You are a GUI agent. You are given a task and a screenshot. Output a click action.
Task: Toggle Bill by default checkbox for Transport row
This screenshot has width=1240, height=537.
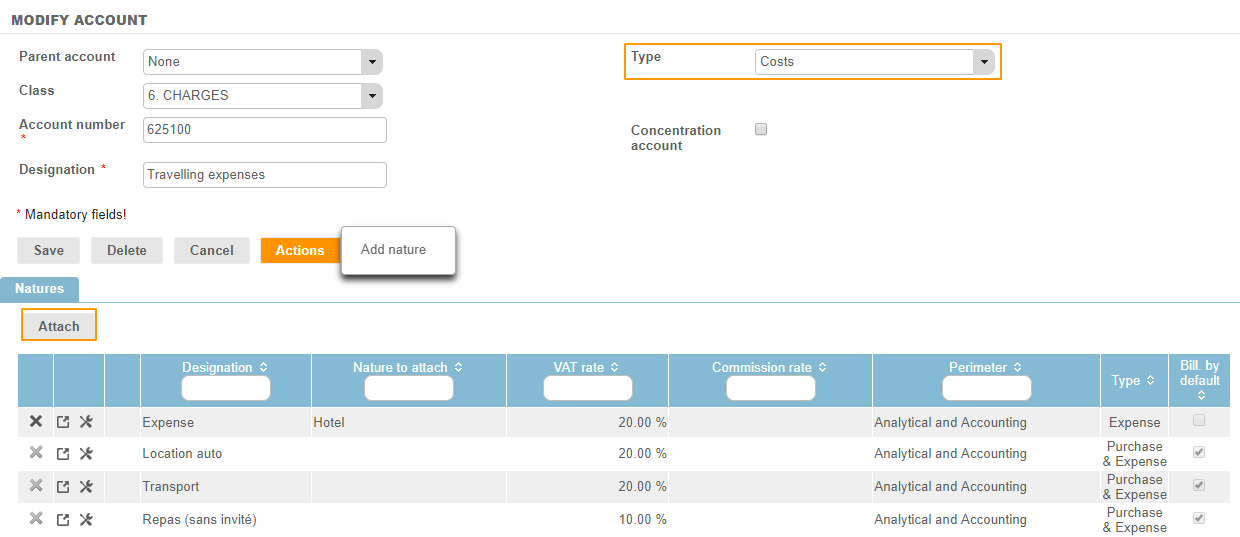[x=1199, y=486]
